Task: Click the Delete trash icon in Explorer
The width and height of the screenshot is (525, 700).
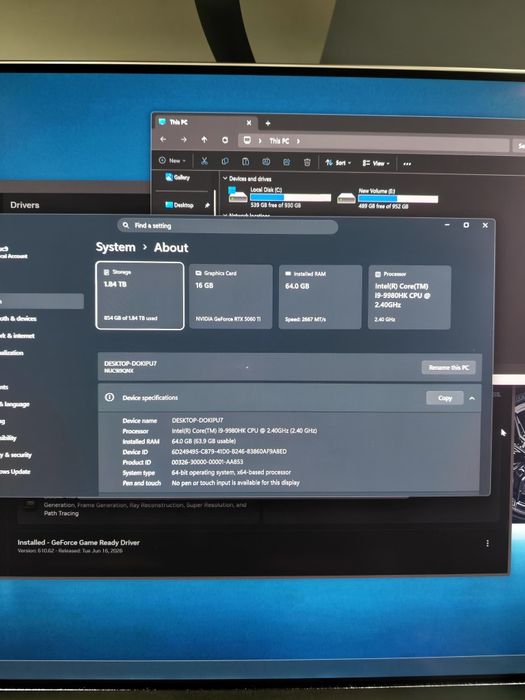Action: (x=307, y=162)
